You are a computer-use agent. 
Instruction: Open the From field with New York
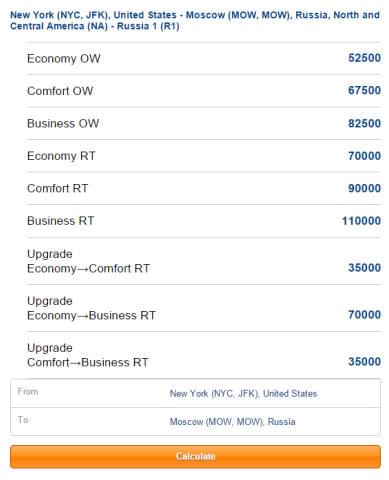pyautogui.click(x=195, y=393)
